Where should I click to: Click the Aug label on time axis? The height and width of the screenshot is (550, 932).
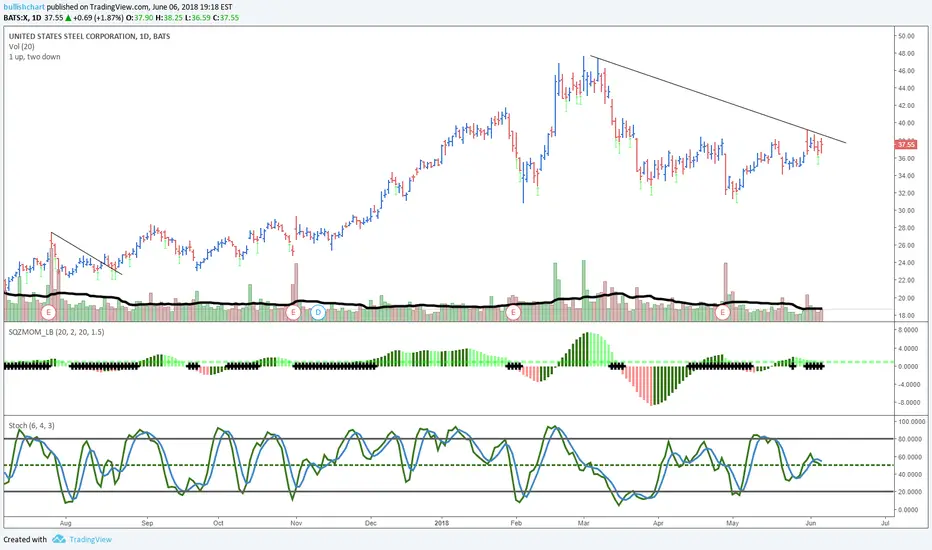click(x=66, y=523)
